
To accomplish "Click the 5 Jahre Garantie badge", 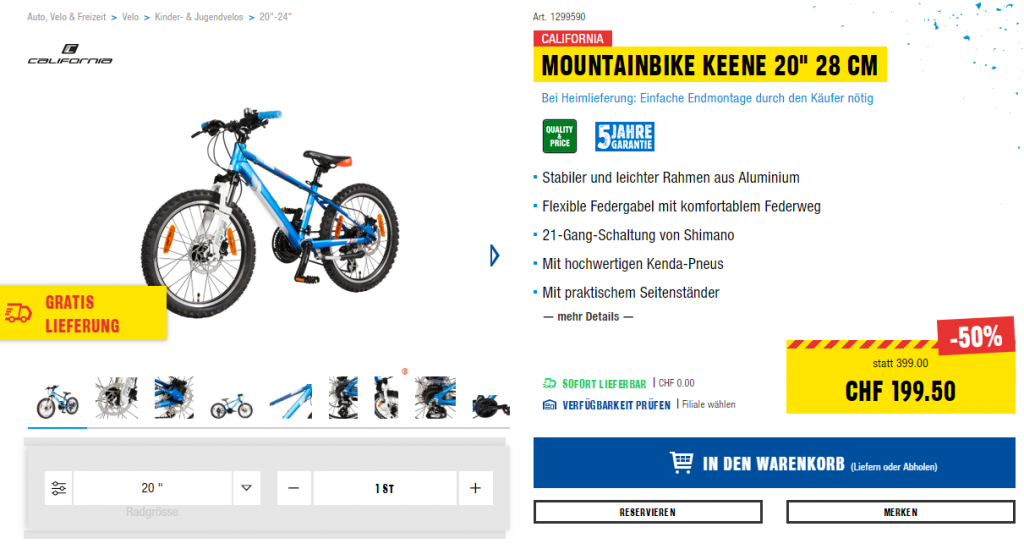I will [x=624, y=136].
